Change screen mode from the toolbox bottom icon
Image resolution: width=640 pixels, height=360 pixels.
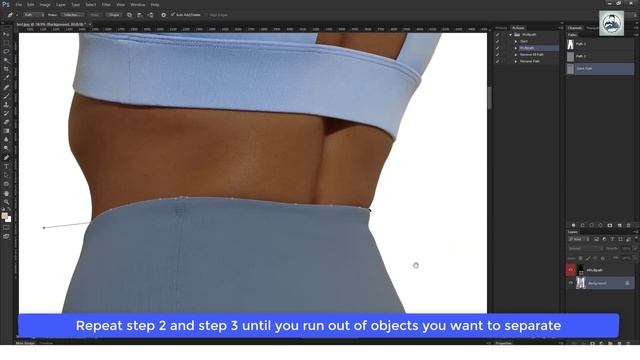[x=6, y=236]
